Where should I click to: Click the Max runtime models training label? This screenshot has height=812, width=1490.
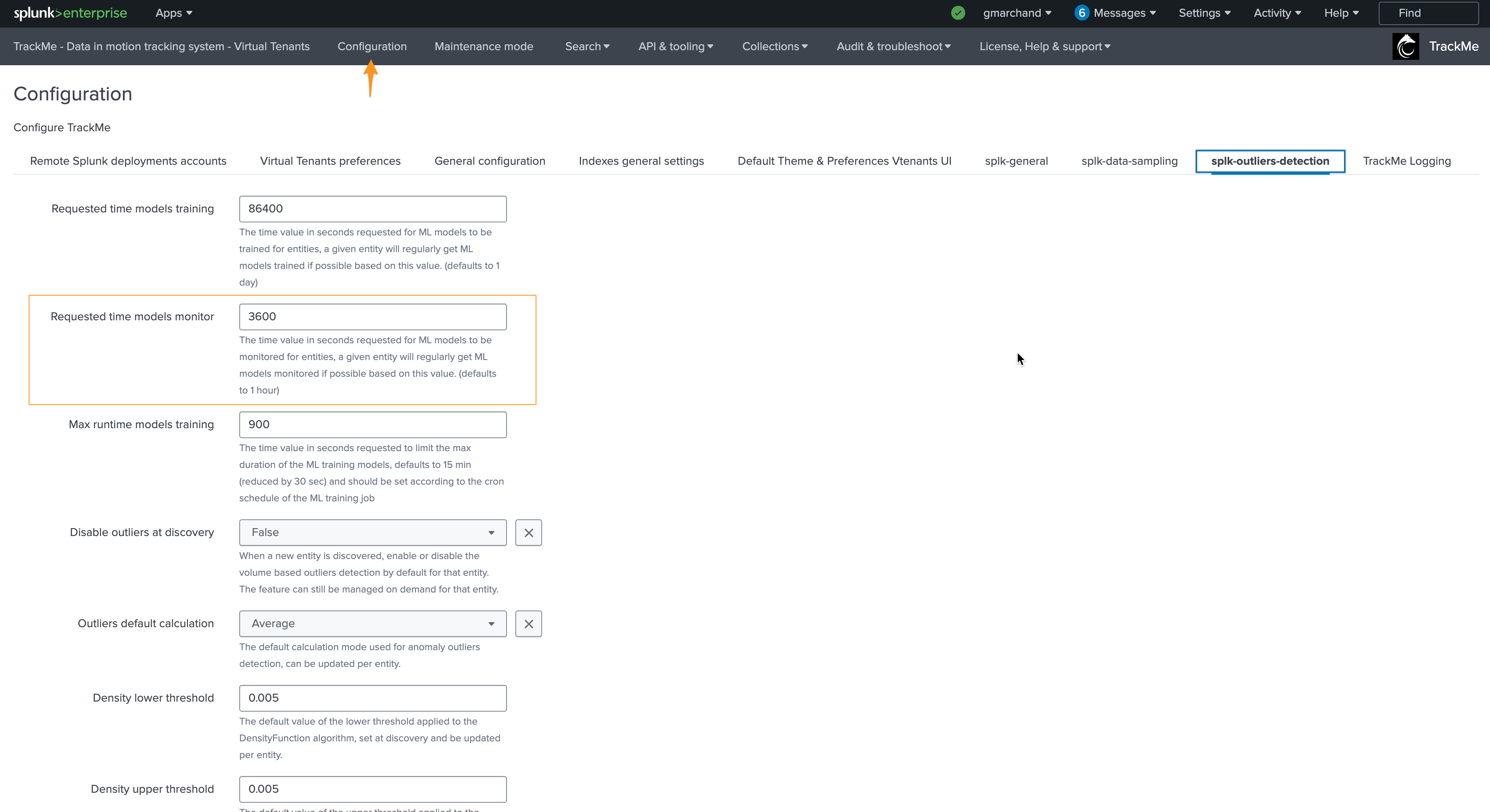[x=141, y=424]
